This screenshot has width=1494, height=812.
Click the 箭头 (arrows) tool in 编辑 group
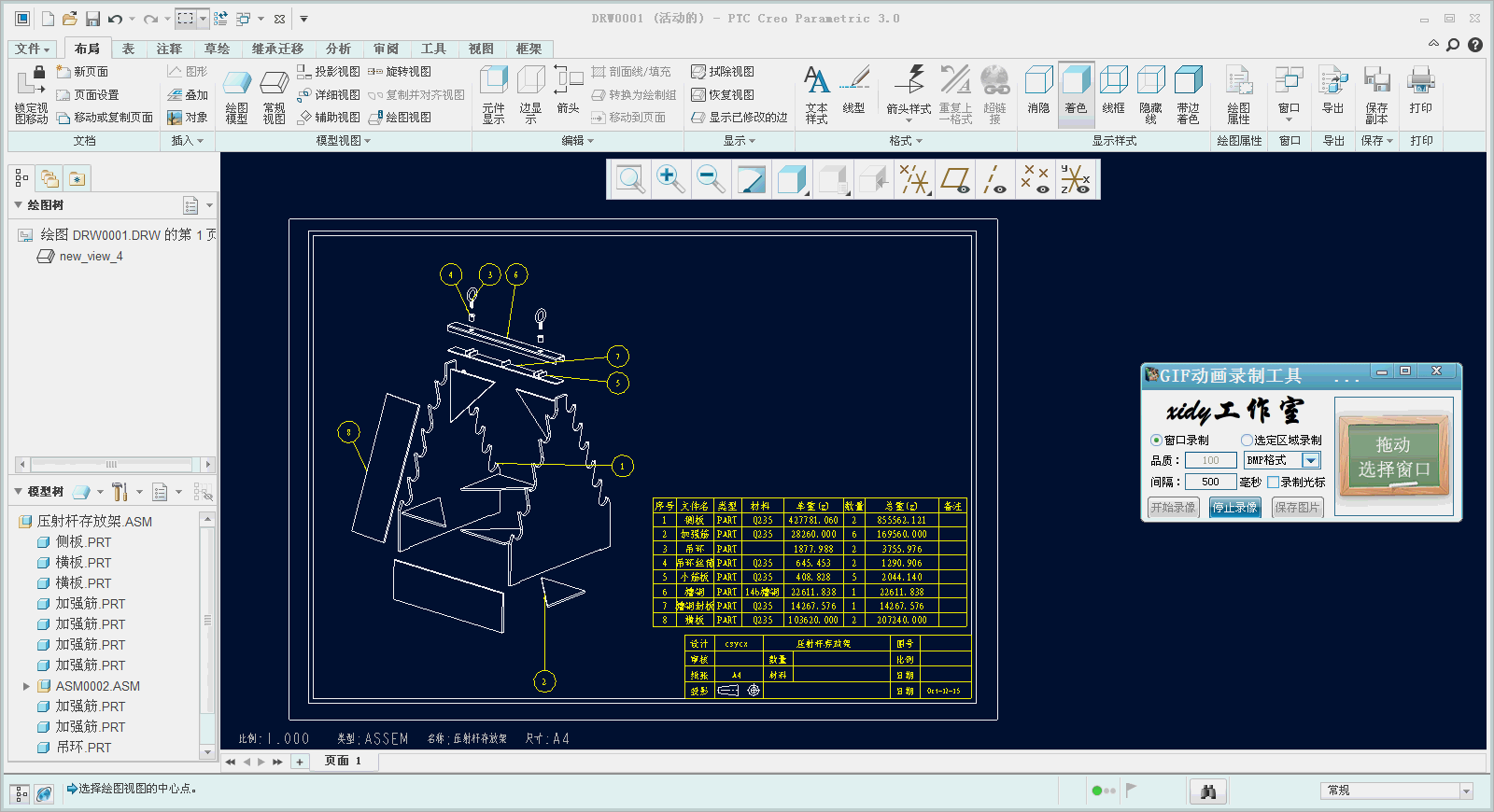pyautogui.click(x=568, y=91)
